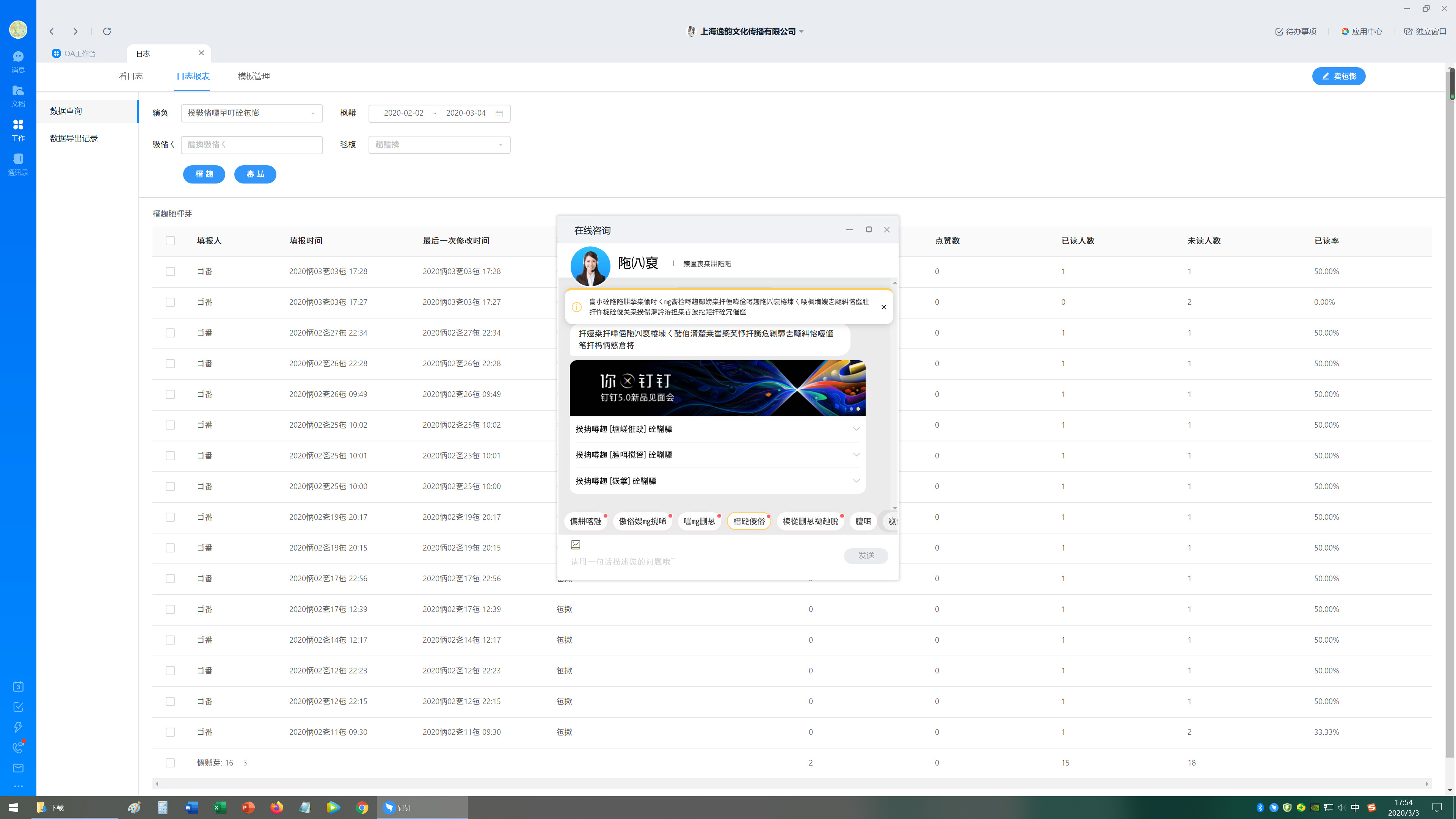Check the row dated 02-26 22:28
Image resolution: width=1456 pixels, height=819 pixels.
coord(170,364)
